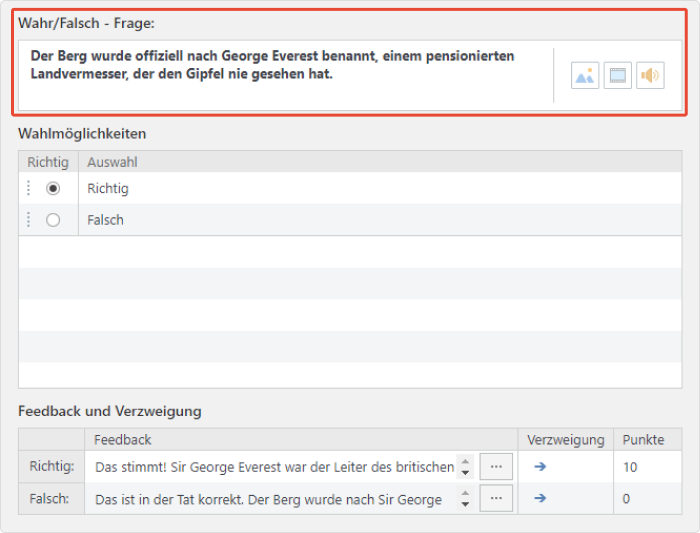Image resolution: width=700 pixels, height=533 pixels.
Task: Grab the drag handle of the Richtig row
Action: [x=29, y=188]
